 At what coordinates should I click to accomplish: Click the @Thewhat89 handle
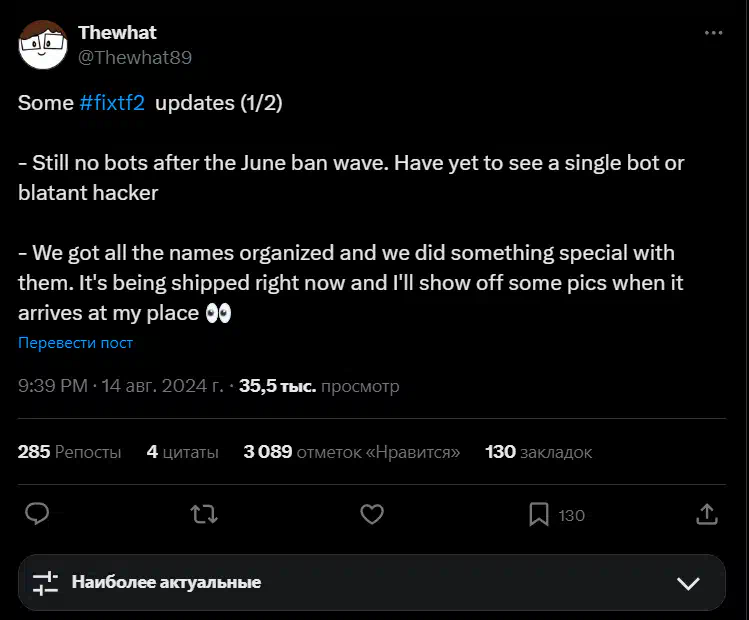(135, 58)
